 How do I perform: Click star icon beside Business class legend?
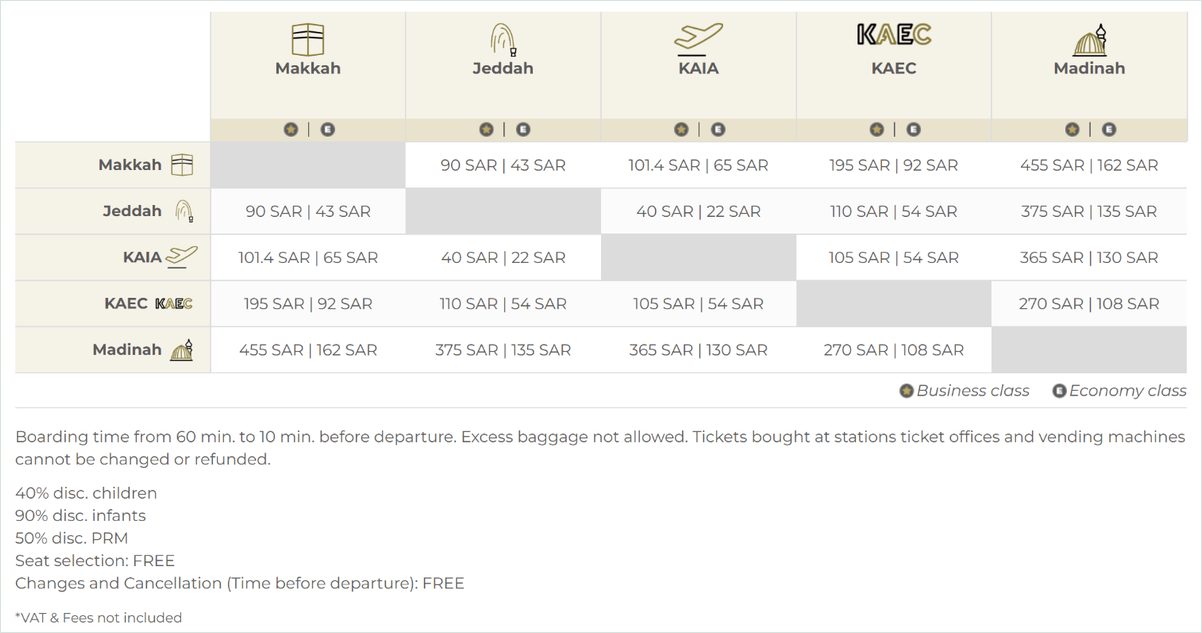907,391
